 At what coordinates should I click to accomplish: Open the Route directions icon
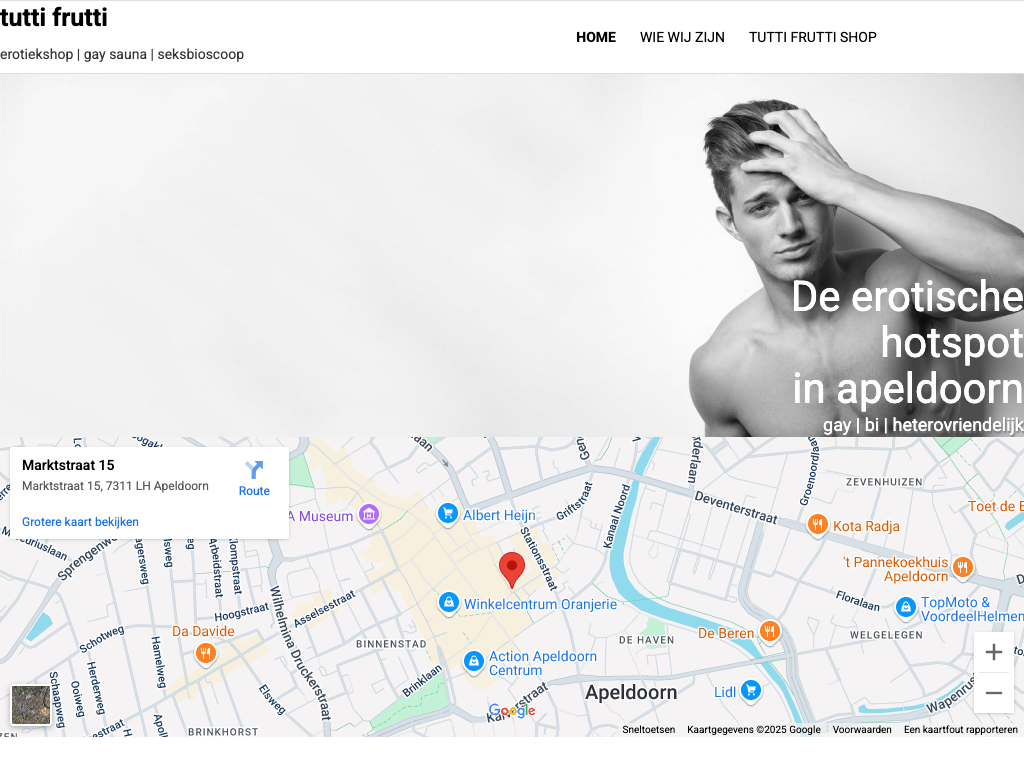[254, 470]
